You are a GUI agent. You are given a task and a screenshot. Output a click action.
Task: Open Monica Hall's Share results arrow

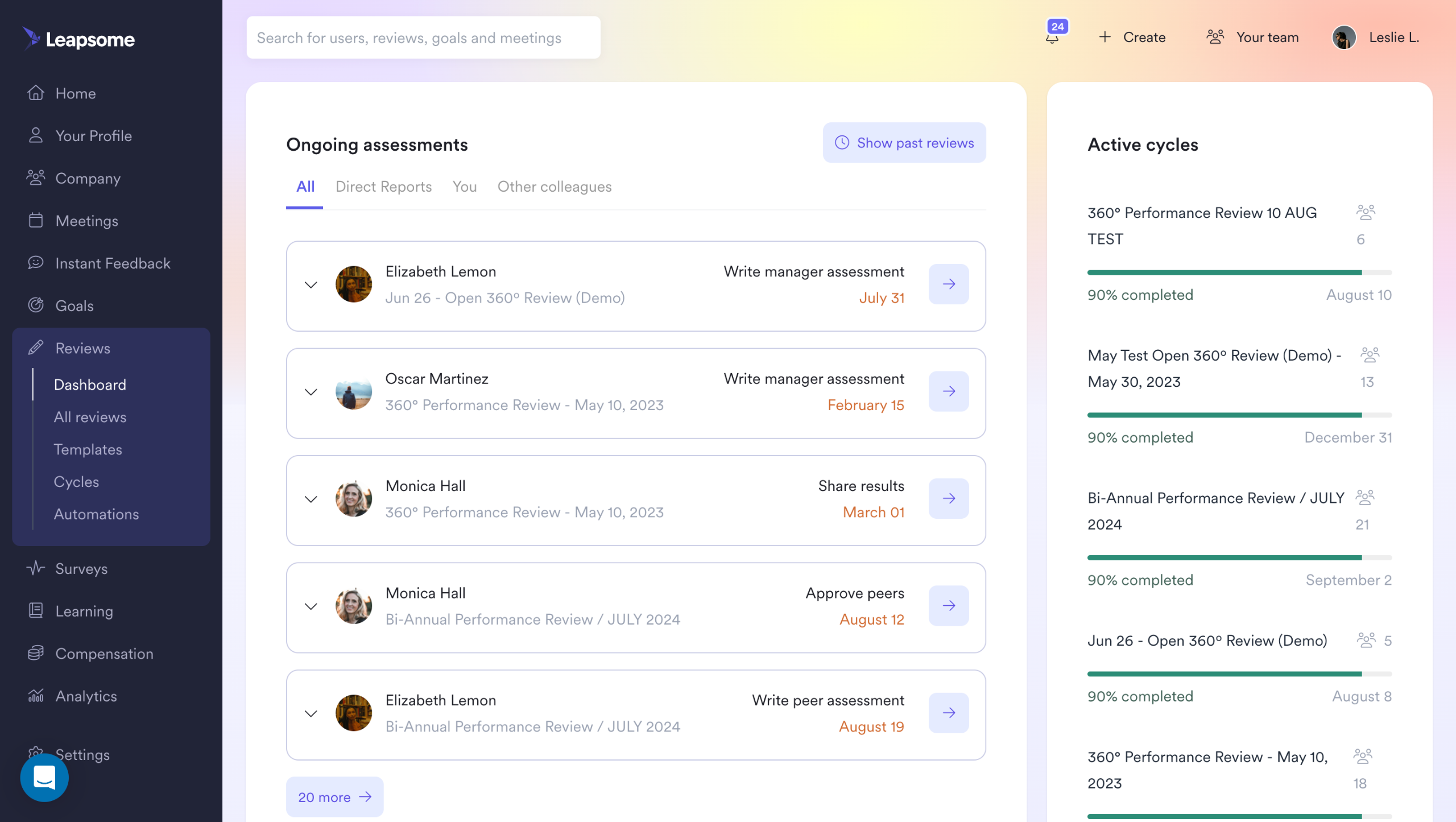click(x=949, y=498)
